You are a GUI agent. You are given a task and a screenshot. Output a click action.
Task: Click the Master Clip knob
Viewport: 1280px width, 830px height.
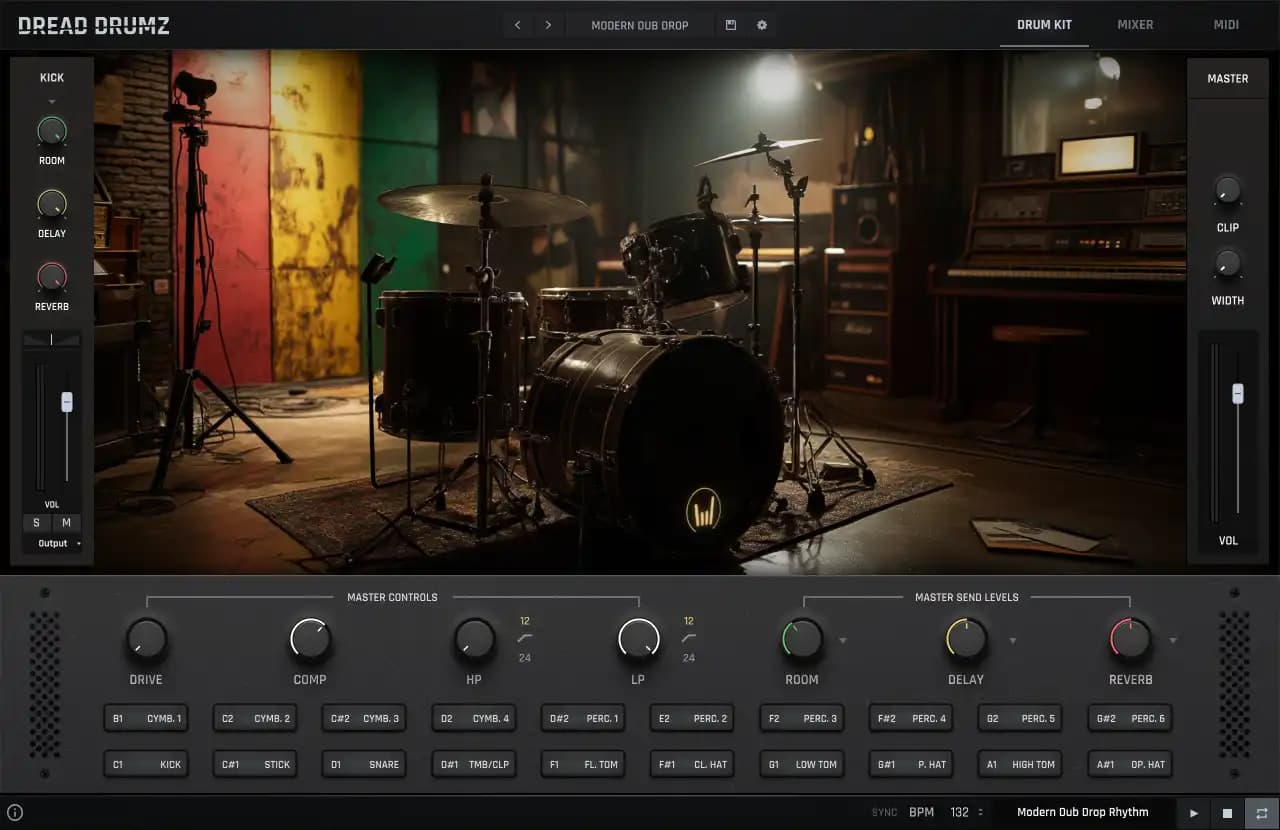(1227, 190)
